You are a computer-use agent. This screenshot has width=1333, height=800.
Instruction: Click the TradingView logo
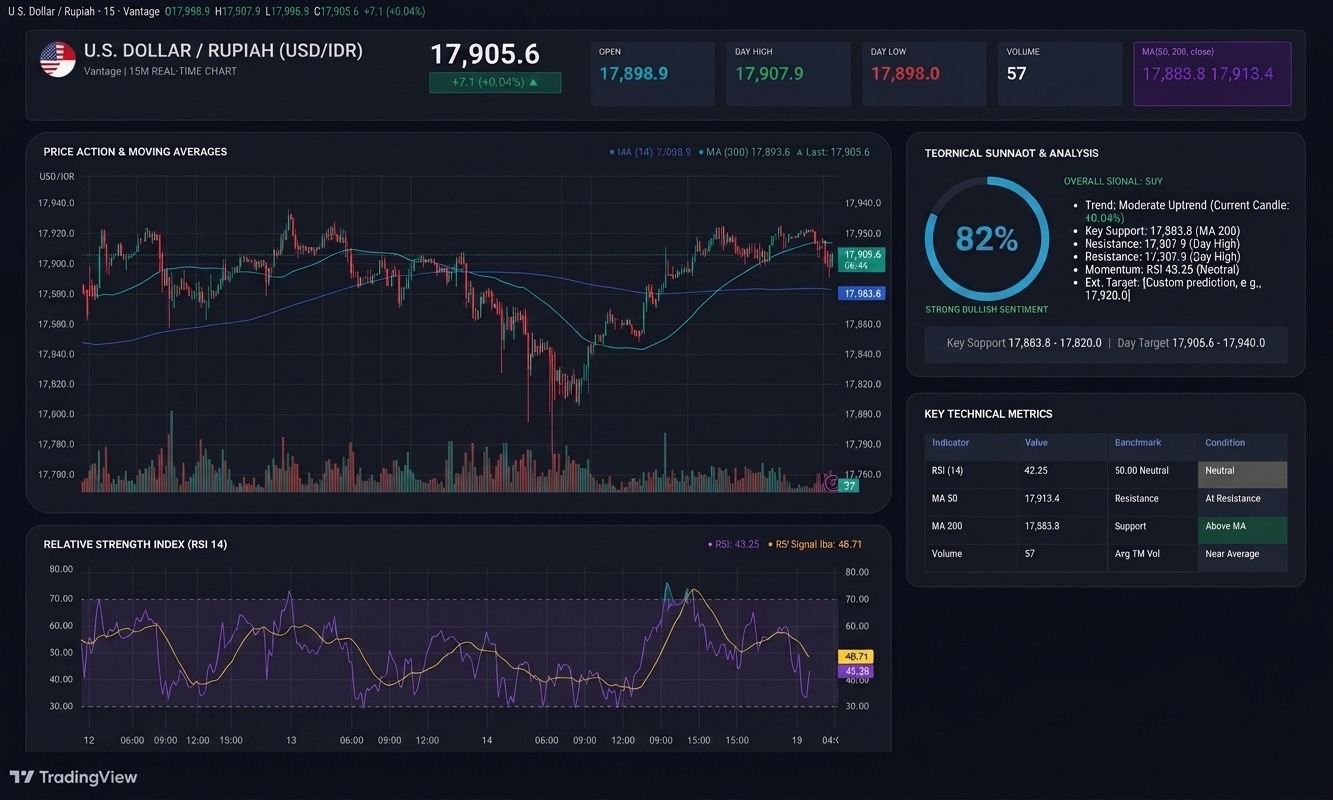73,777
